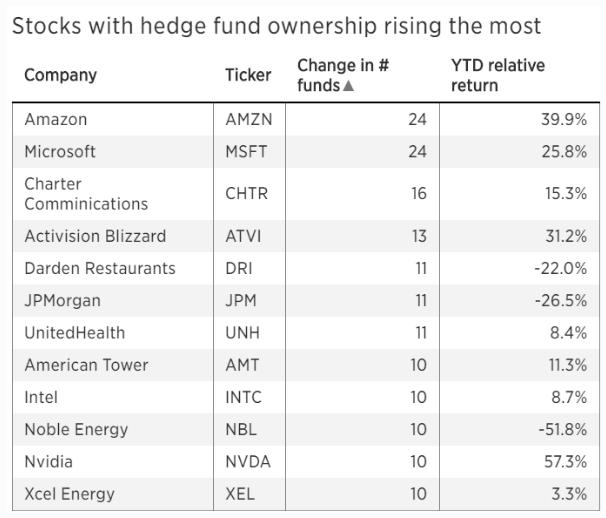The height and width of the screenshot is (518, 606).
Task: Click the JPM ticker cell
Action: point(240,301)
